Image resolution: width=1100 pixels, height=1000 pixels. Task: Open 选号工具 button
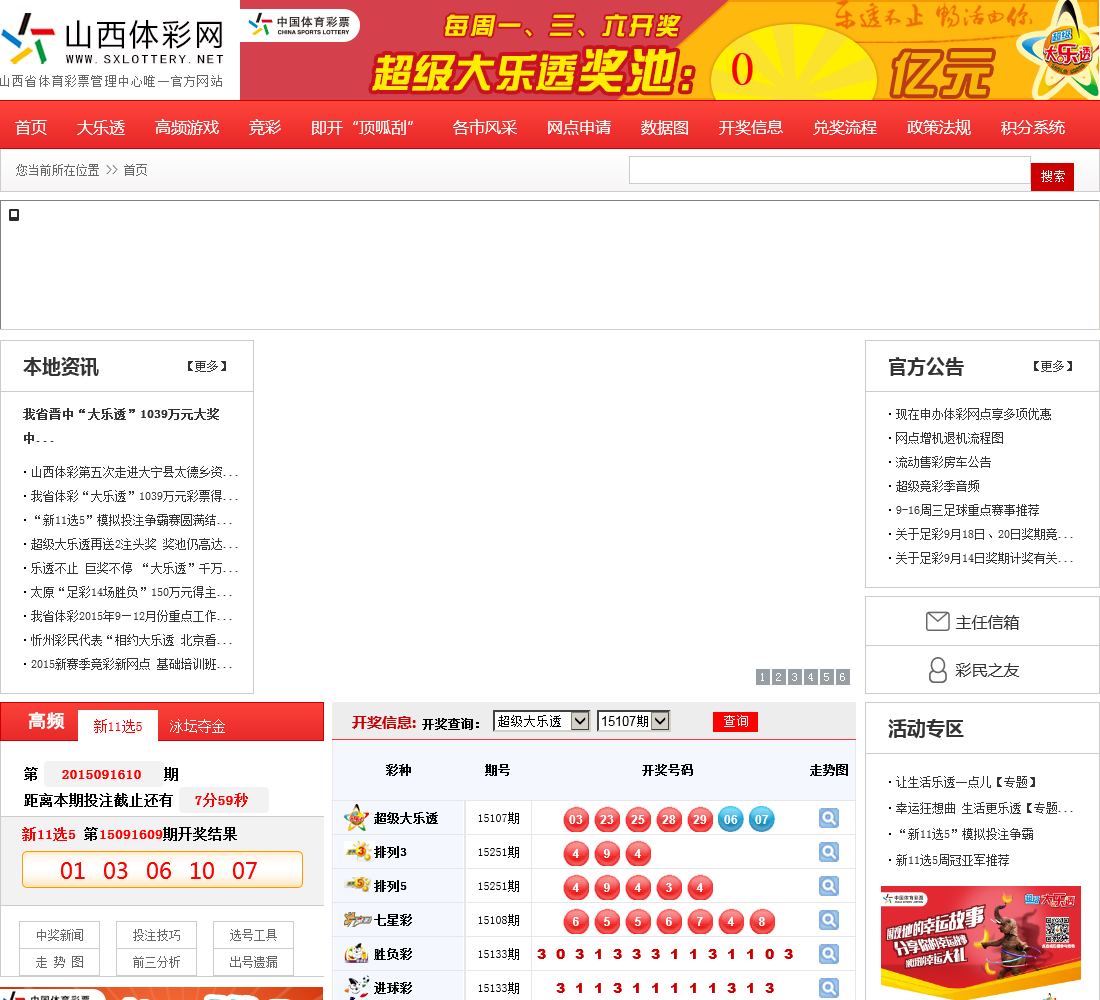pyautogui.click(x=253, y=935)
